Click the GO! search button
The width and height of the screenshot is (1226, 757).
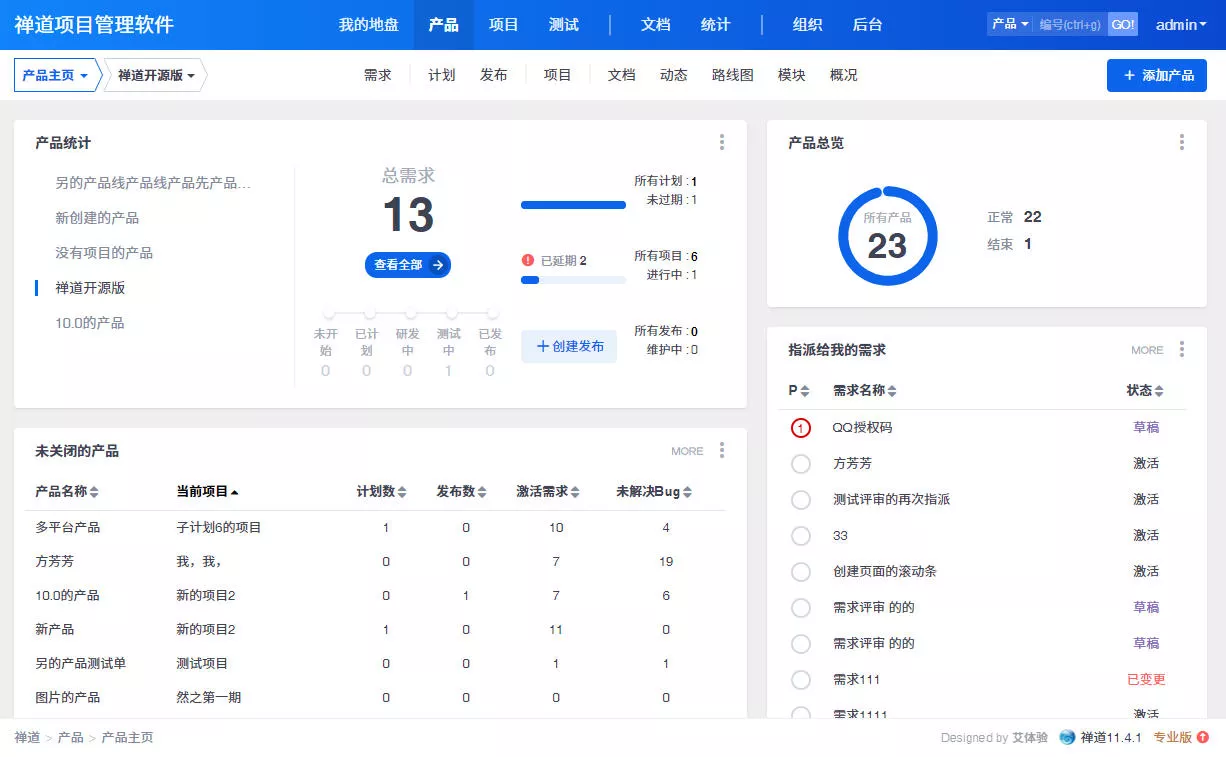1123,24
